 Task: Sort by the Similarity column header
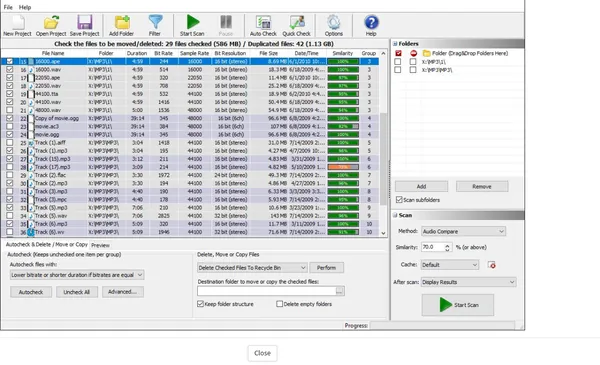click(x=342, y=53)
